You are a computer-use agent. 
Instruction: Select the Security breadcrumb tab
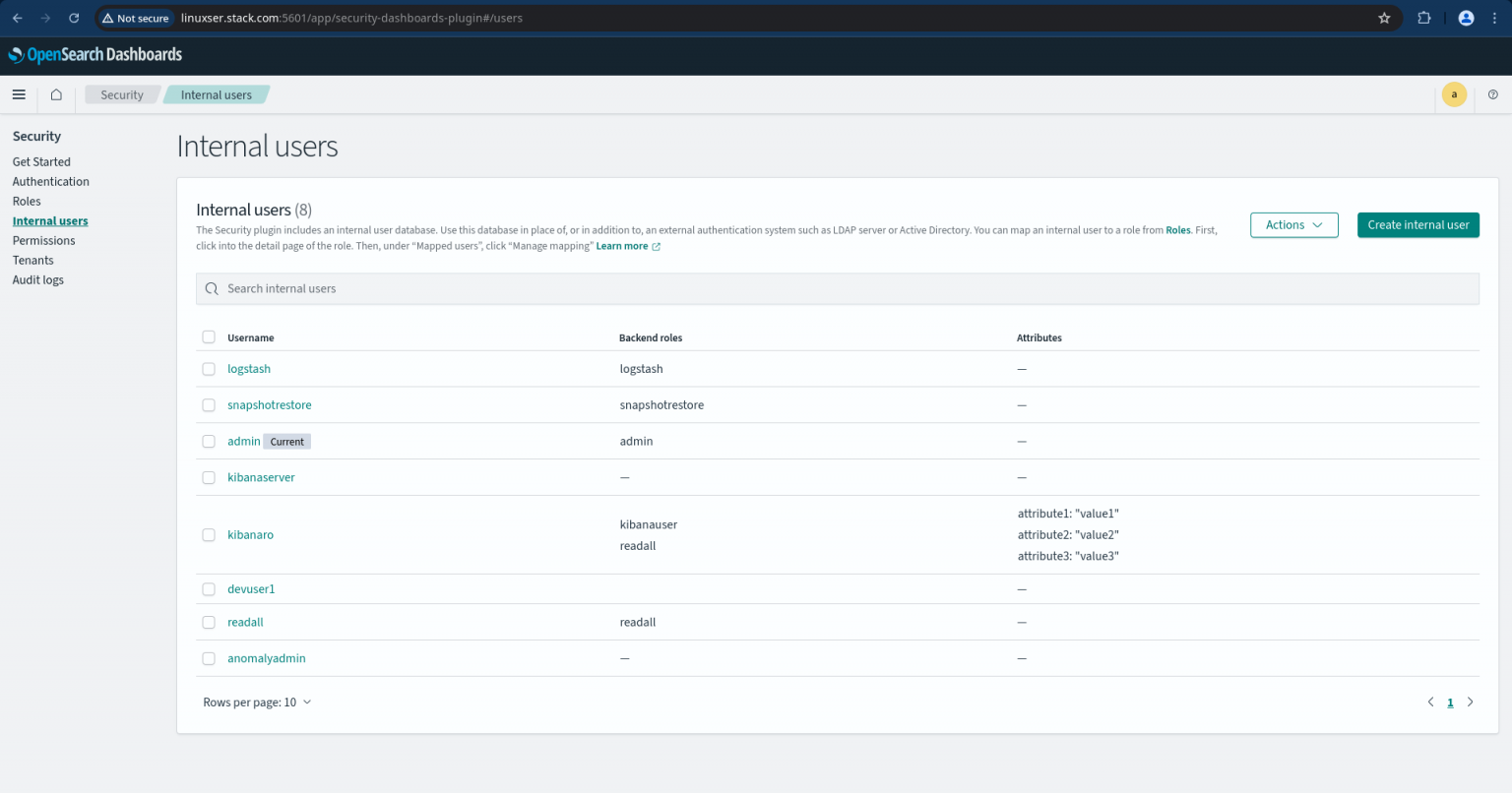coord(121,94)
